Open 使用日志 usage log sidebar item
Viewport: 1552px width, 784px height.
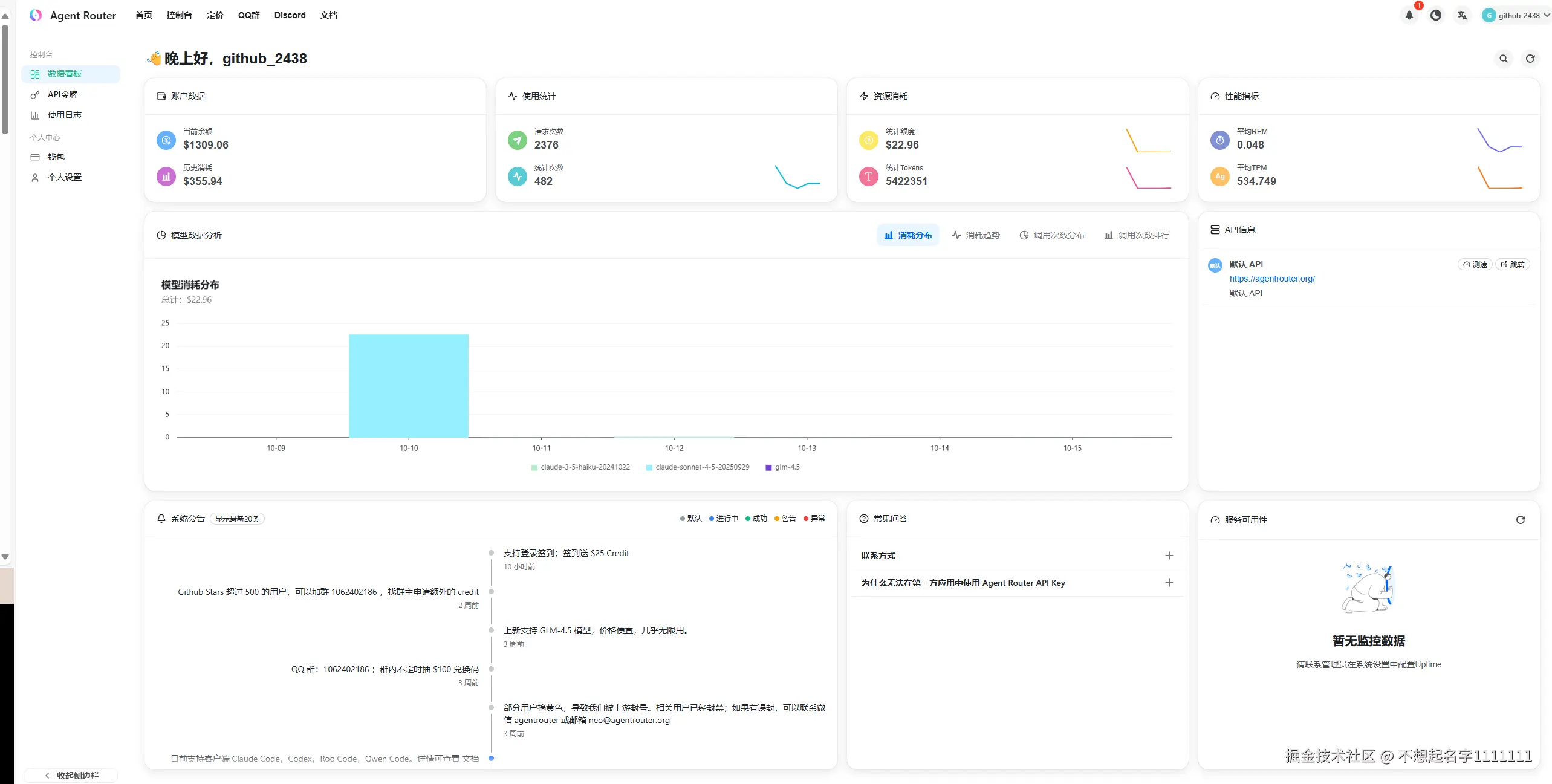coord(64,115)
